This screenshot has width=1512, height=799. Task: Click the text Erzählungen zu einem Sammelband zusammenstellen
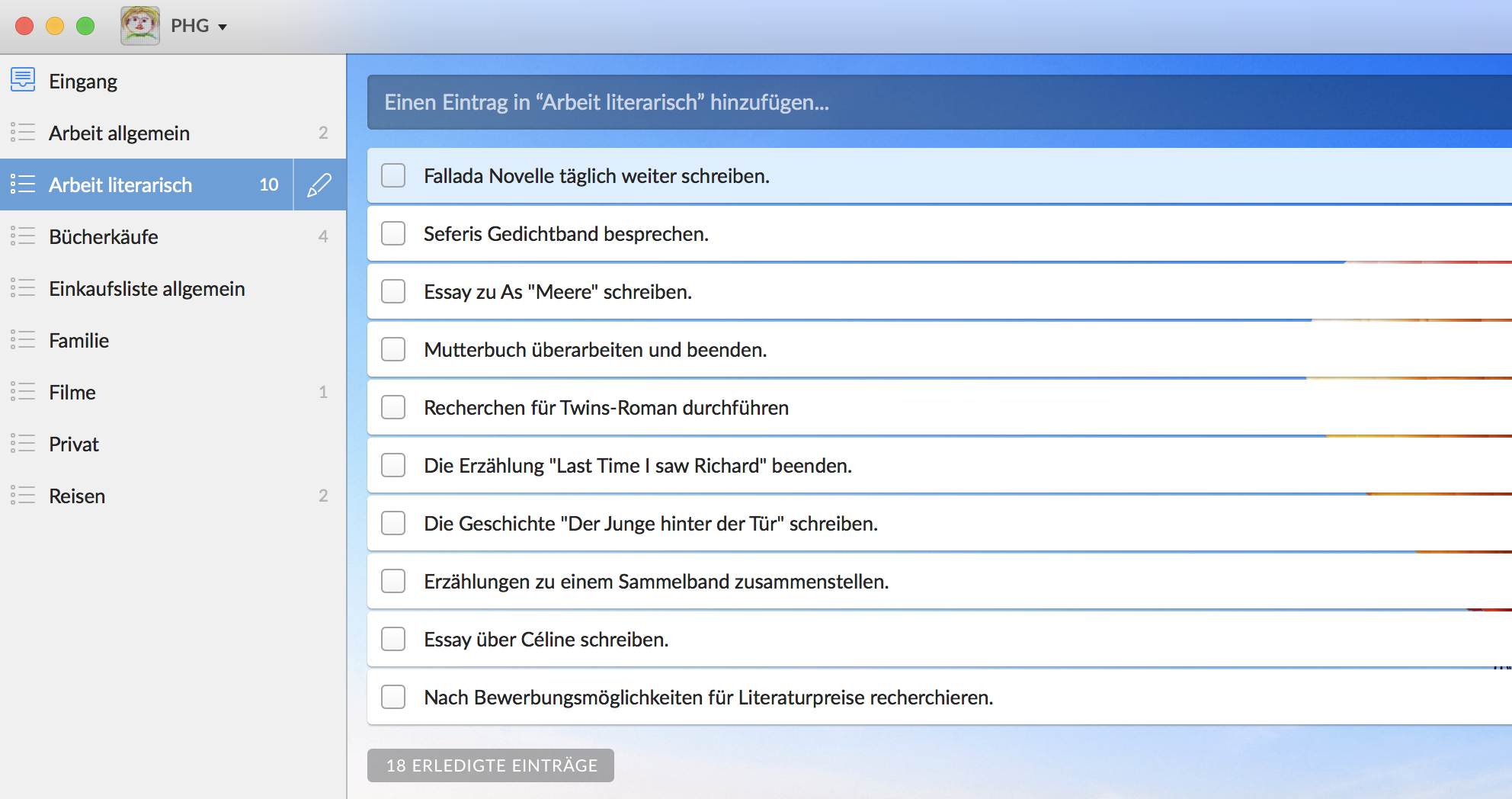pos(656,582)
